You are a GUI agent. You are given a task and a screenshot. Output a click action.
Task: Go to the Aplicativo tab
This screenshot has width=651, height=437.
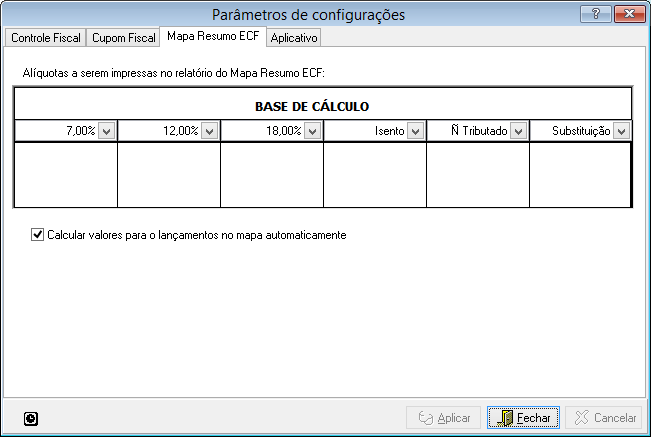(x=294, y=38)
